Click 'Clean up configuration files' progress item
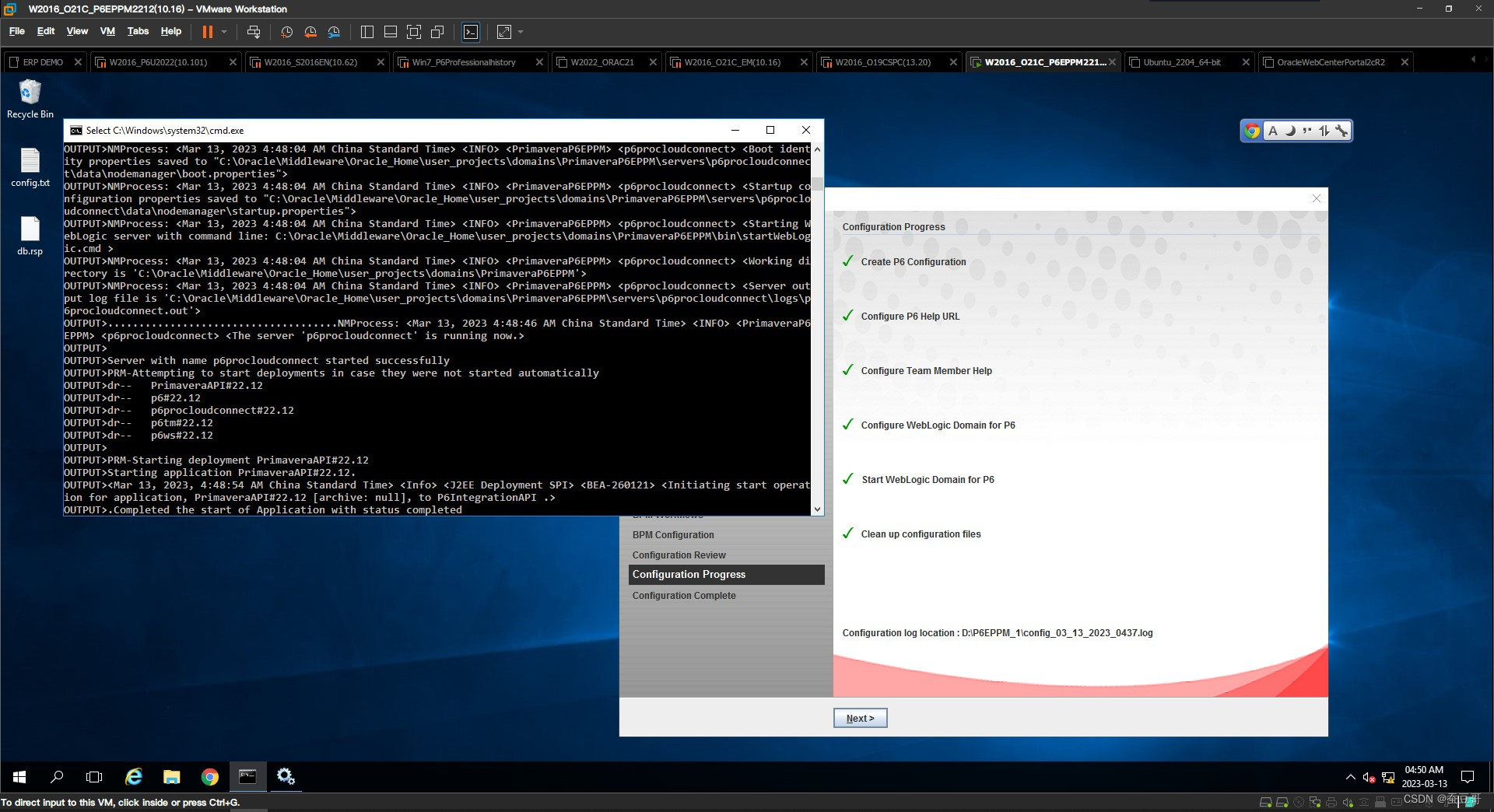 [921, 534]
